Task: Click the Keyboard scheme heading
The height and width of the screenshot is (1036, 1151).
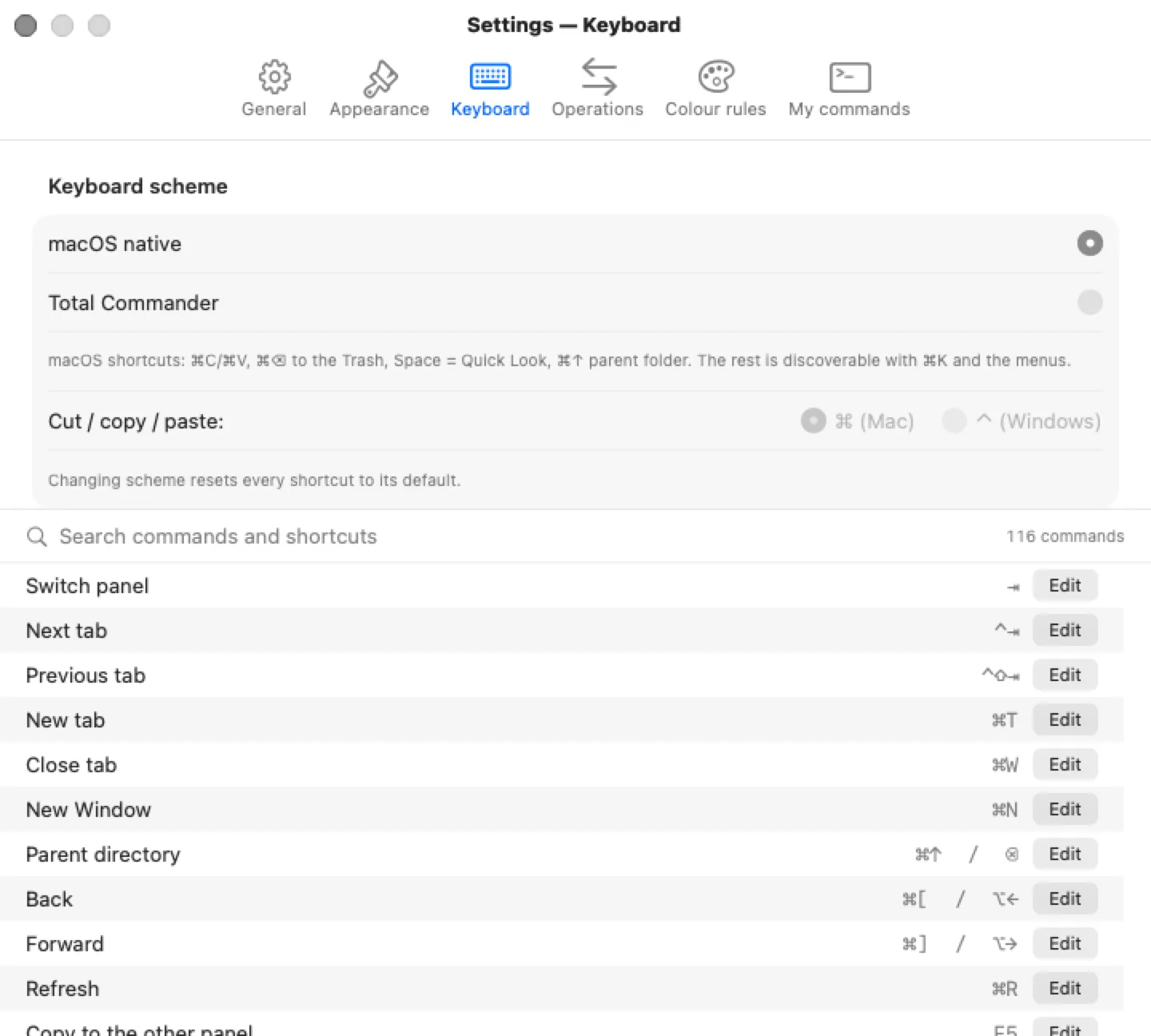Action: click(x=137, y=186)
